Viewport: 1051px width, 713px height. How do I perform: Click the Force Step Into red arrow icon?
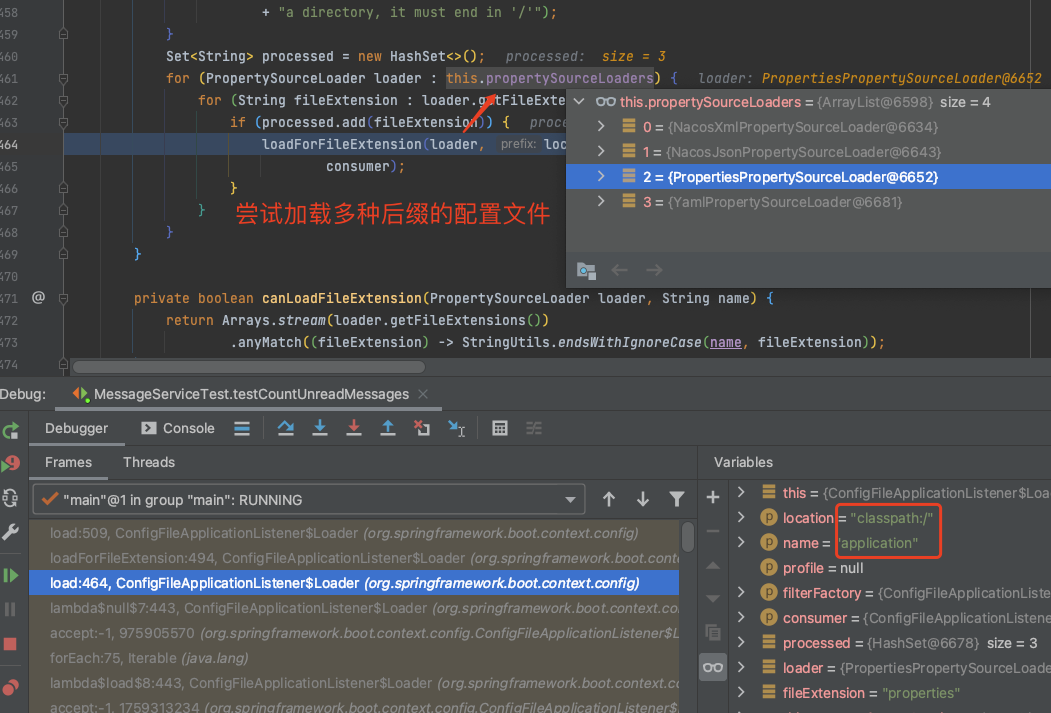coord(354,428)
